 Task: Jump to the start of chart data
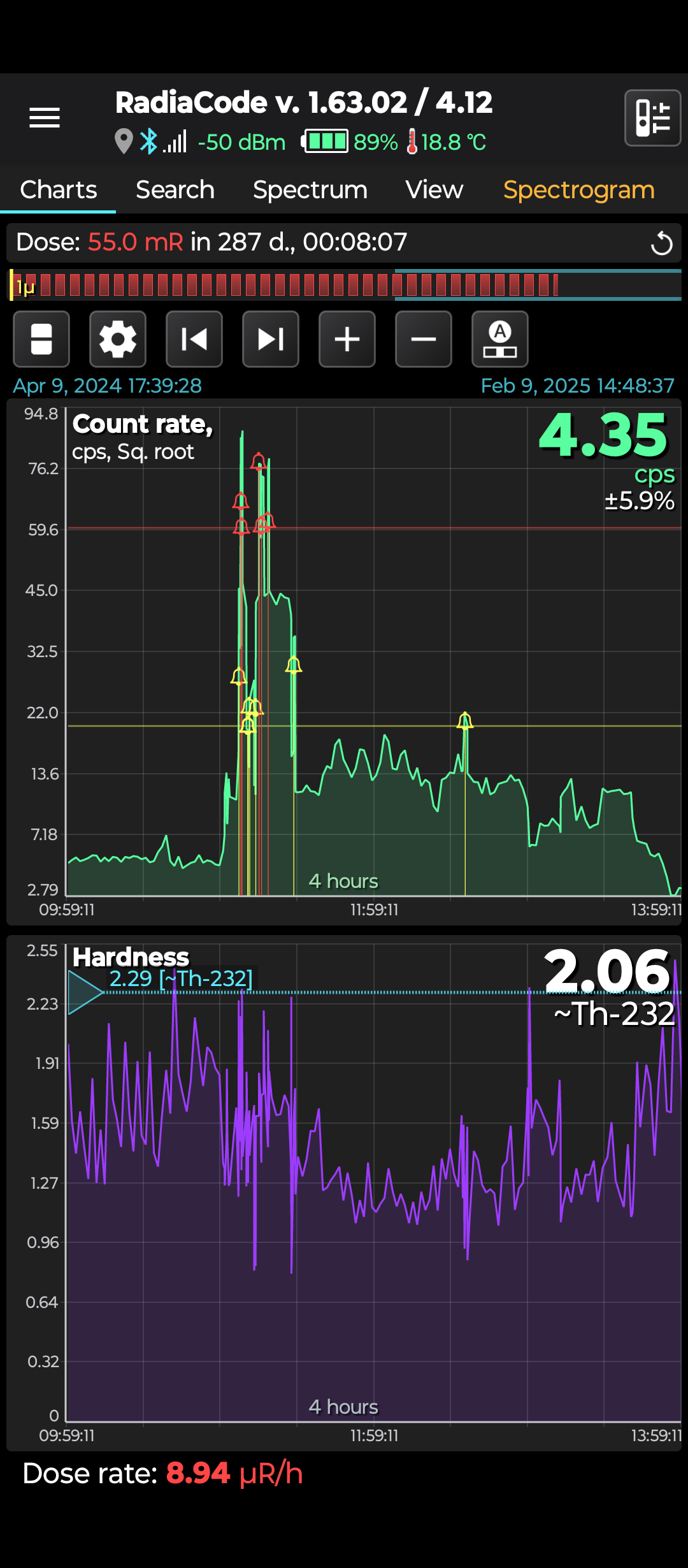pos(194,339)
